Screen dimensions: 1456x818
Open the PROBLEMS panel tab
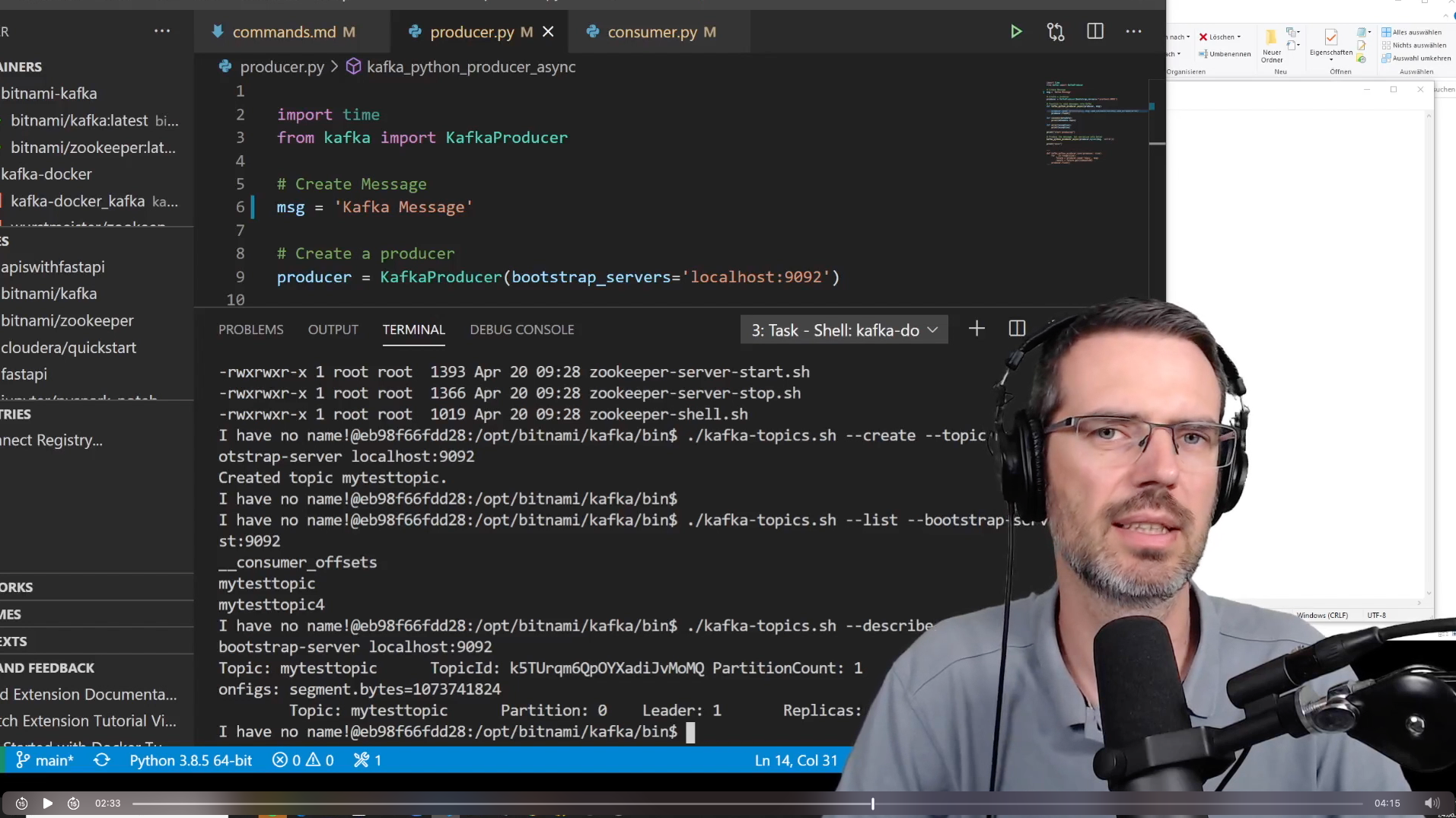[x=250, y=329]
